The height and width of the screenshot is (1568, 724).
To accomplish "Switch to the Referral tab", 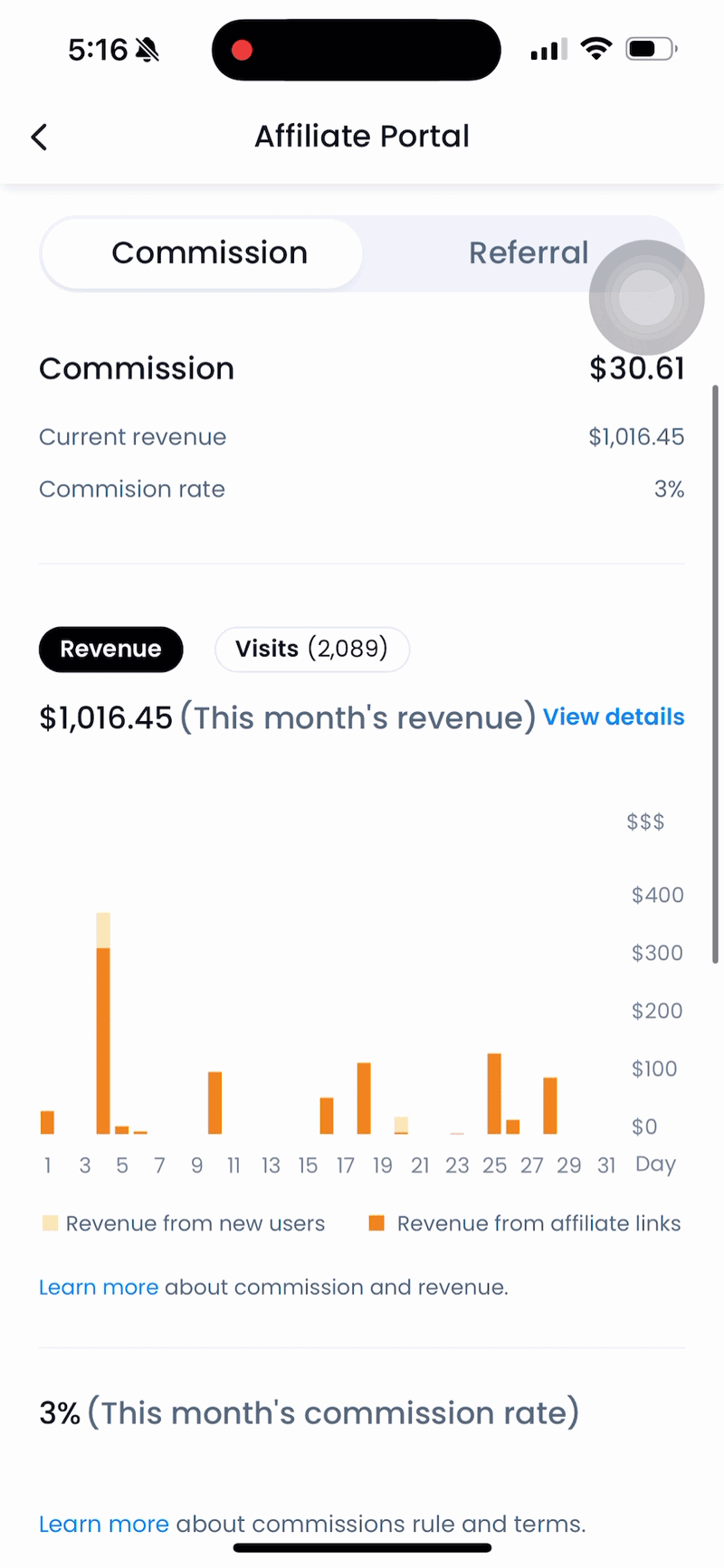I will point(529,253).
